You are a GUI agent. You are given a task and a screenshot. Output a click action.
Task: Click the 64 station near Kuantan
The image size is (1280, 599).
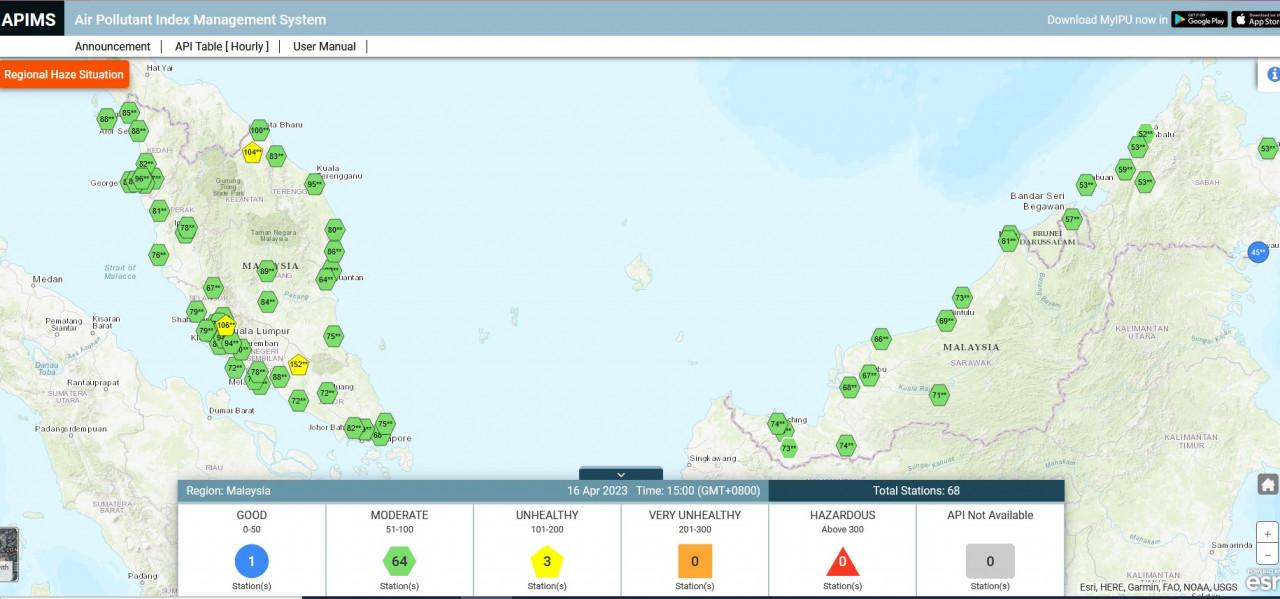pyautogui.click(x=326, y=280)
